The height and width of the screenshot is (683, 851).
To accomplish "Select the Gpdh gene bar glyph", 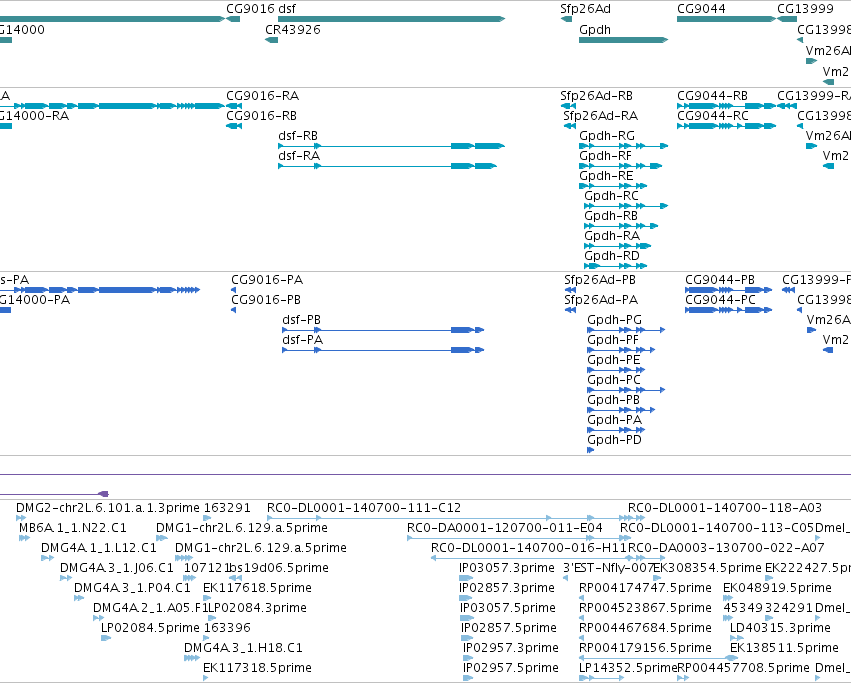I will coord(624,40).
